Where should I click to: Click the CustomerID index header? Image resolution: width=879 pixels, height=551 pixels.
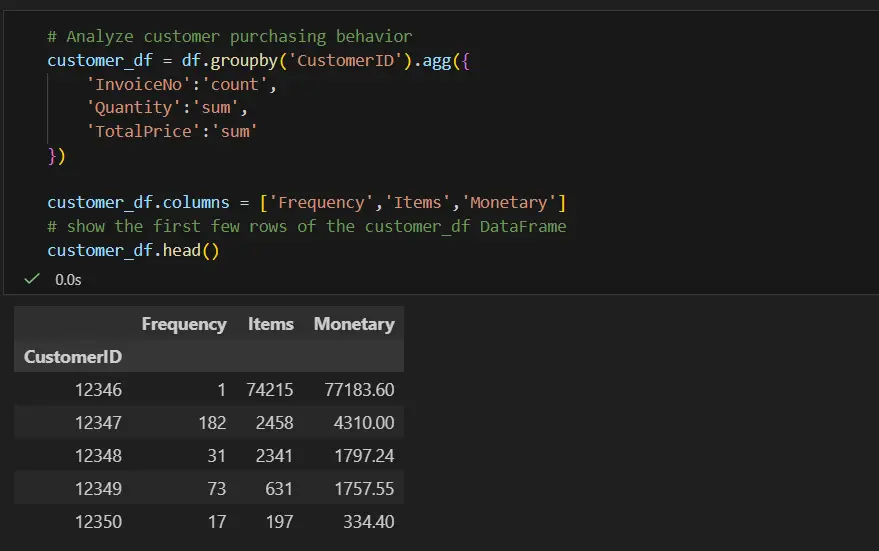coord(73,357)
